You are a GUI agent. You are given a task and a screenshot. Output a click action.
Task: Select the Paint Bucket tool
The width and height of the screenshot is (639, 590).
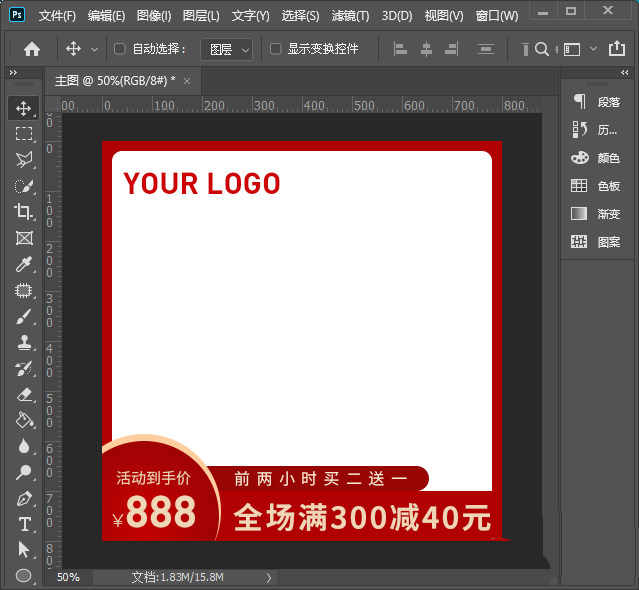[24, 420]
